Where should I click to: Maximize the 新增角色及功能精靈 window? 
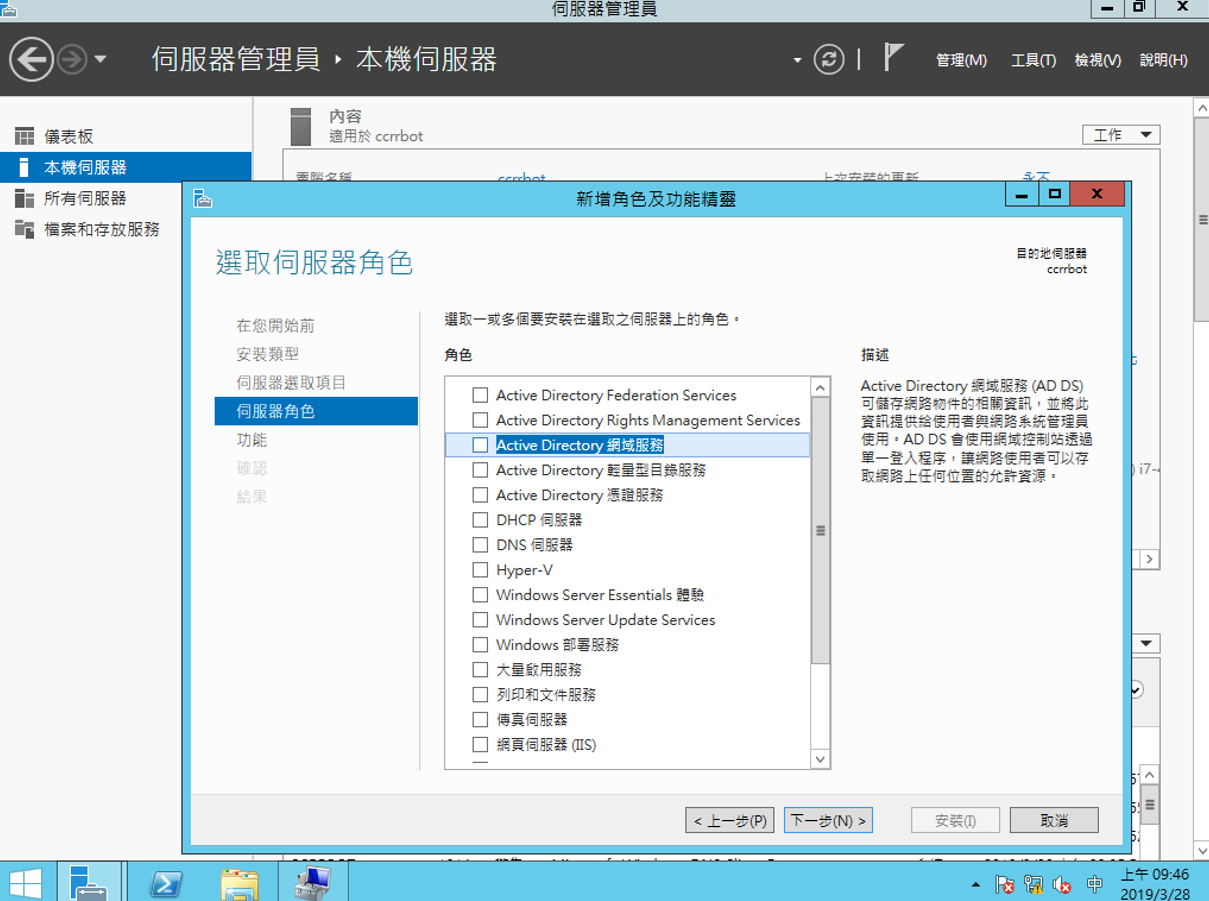(1055, 194)
